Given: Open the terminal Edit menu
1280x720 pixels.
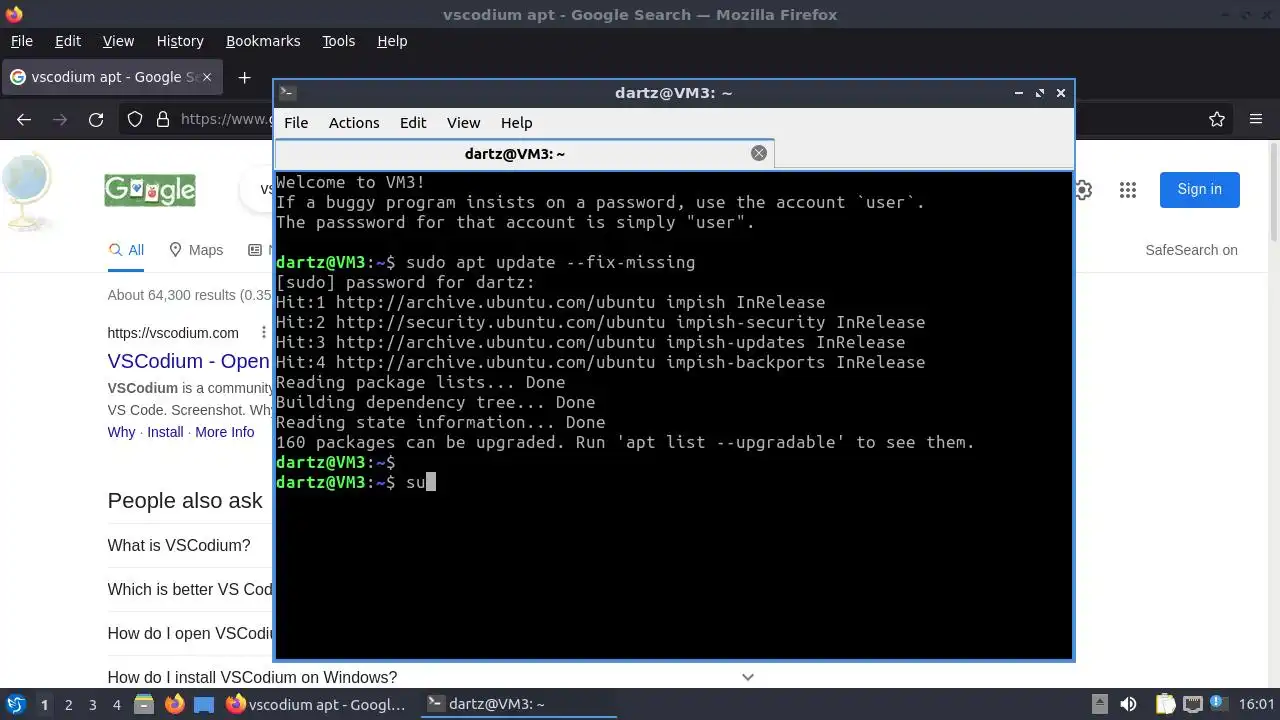Looking at the screenshot, I should tap(413, 122).
